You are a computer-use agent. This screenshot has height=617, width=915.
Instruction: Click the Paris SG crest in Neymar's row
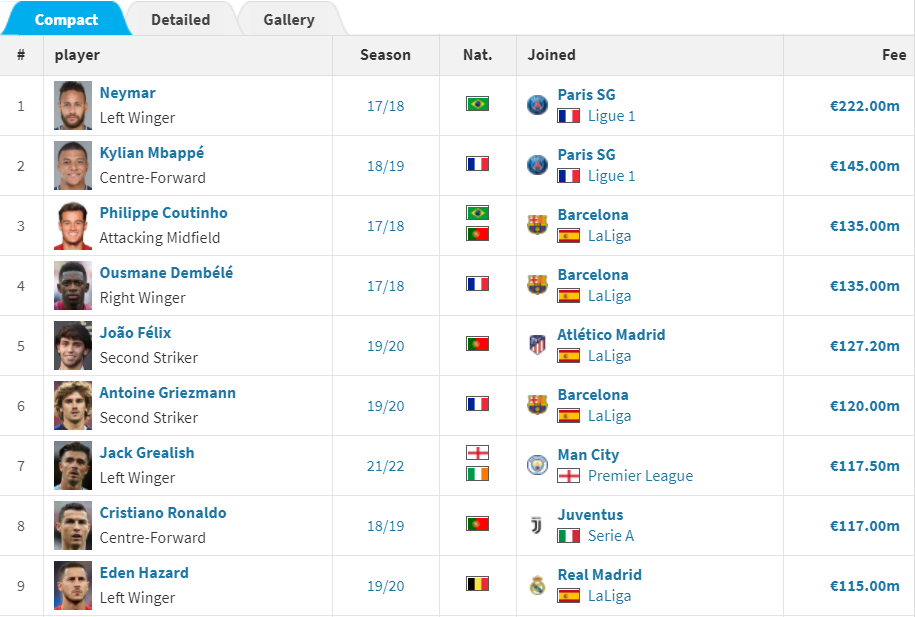(537, 105)
